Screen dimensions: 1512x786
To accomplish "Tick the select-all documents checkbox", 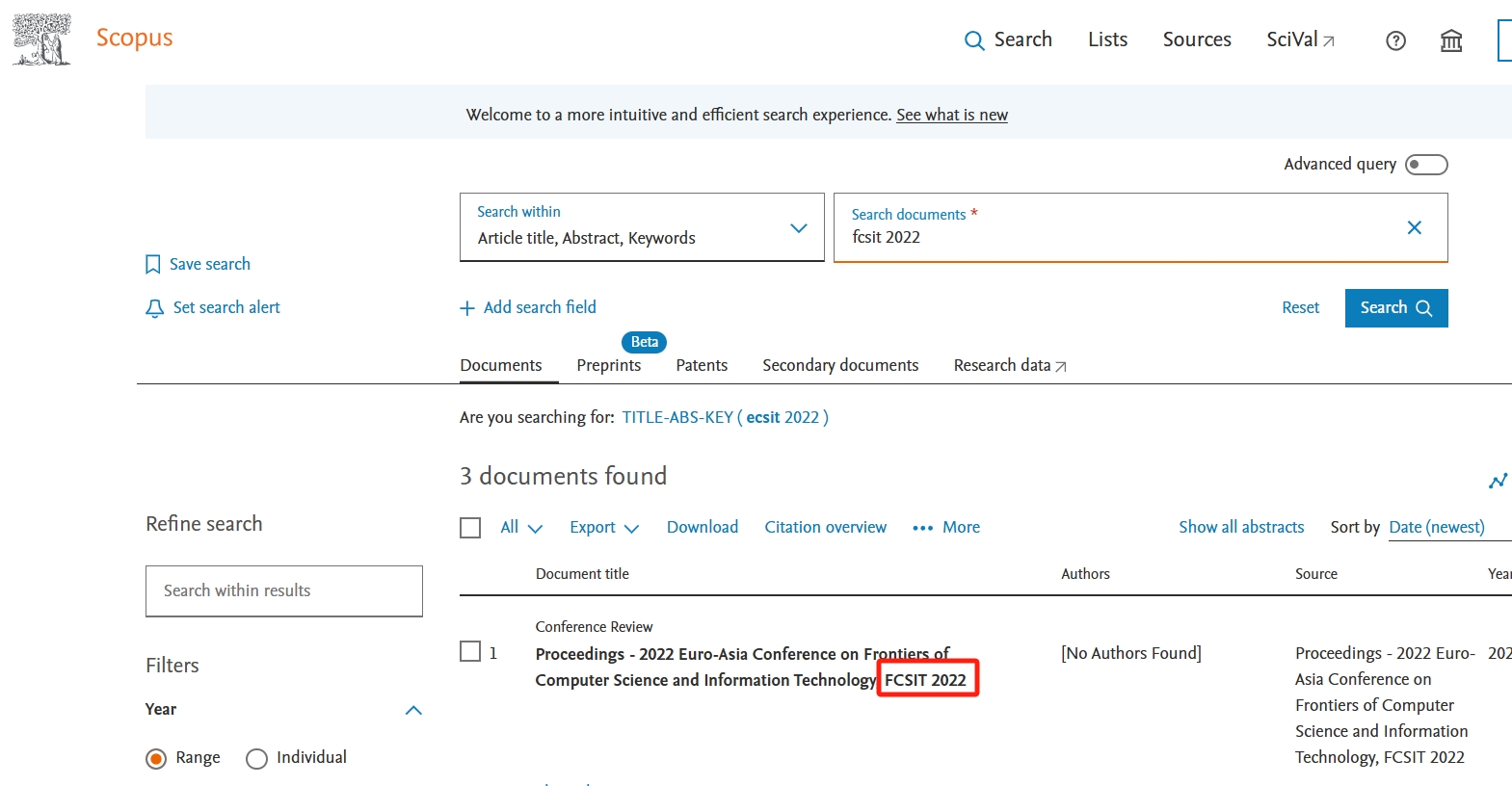I will [x=470, y=528].
